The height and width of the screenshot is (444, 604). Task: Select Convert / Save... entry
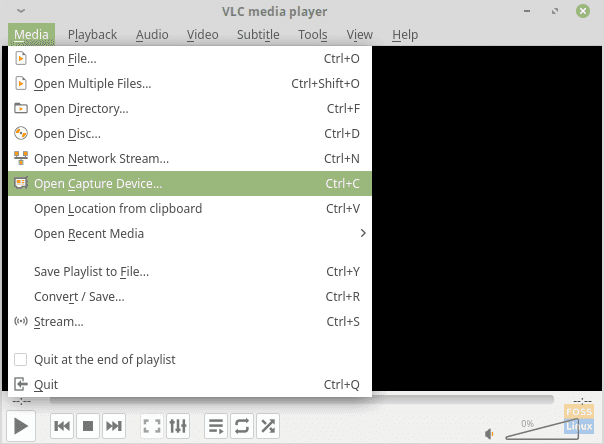click(x=190, y=297)
